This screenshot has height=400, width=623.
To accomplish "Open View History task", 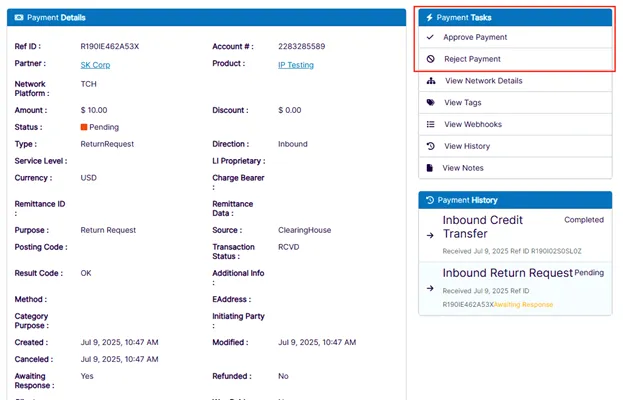I will tap(515, 146).
